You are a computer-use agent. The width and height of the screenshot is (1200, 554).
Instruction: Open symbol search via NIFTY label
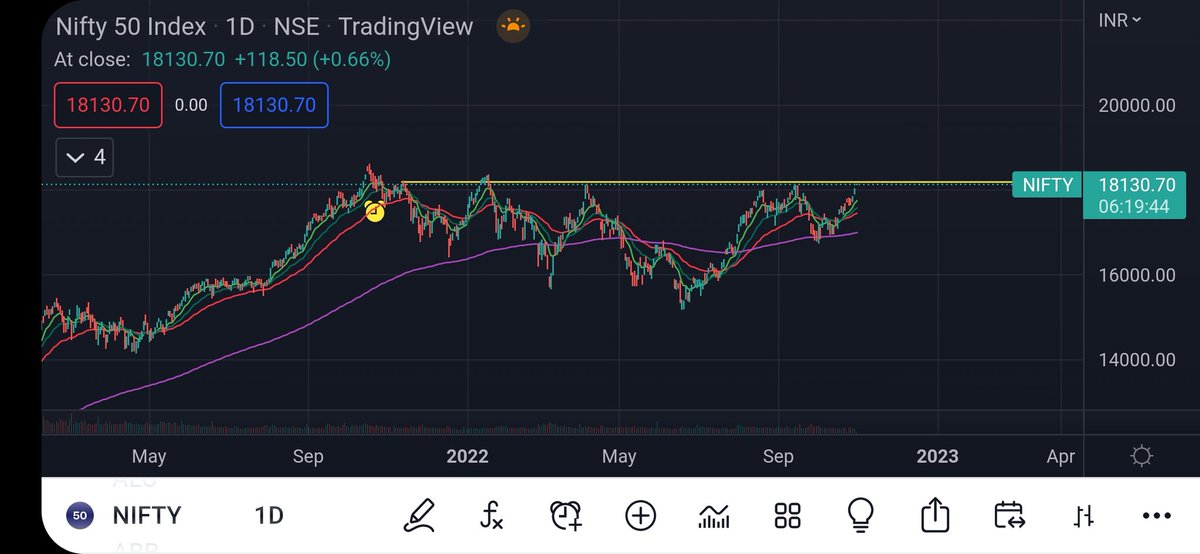[146, 516]
